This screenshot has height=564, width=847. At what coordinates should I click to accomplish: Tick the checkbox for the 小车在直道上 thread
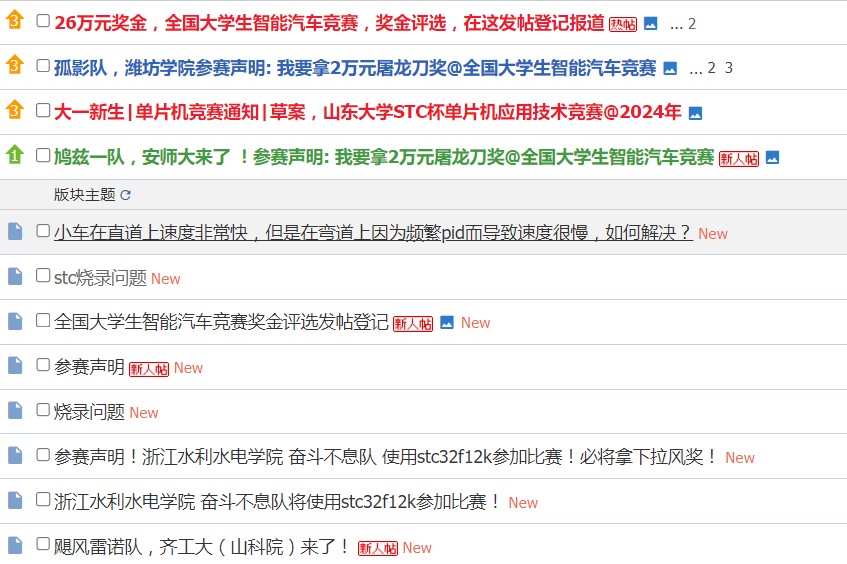[43, 231]
